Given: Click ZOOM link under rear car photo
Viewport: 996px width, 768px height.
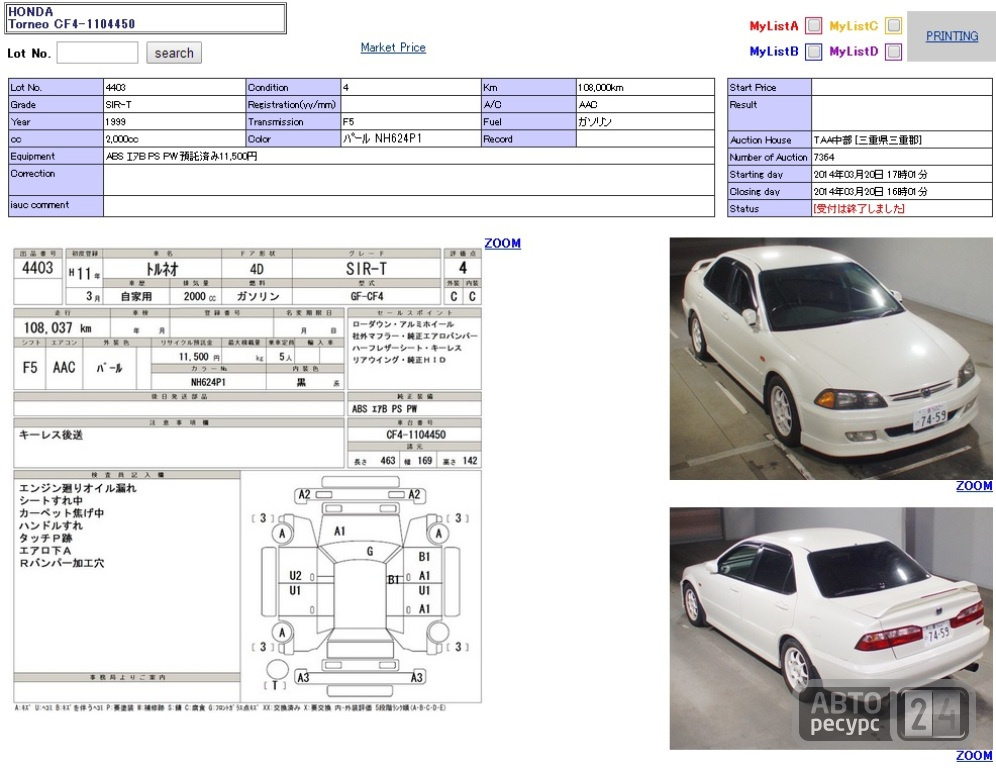Looking at the screenshot, I should pos(974,756).
